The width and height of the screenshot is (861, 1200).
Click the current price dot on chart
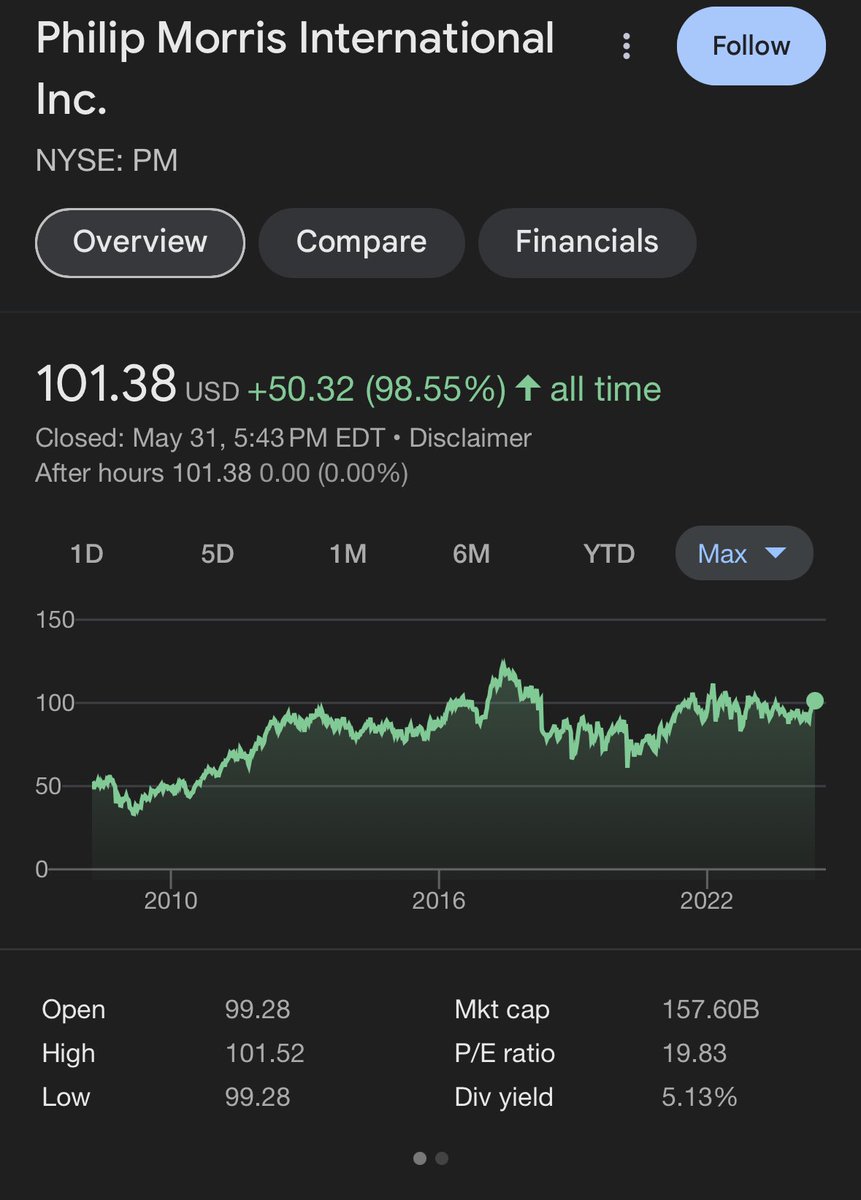point(815,701)
